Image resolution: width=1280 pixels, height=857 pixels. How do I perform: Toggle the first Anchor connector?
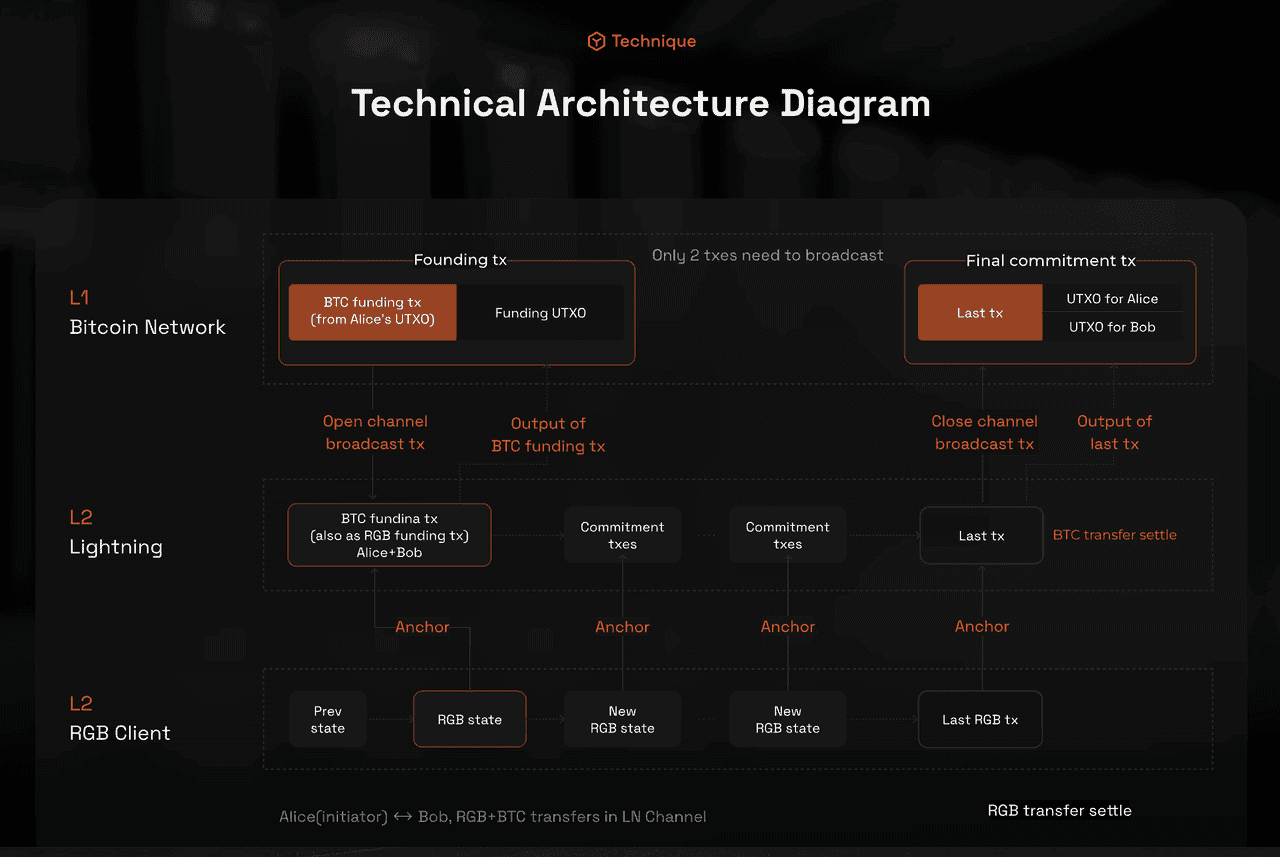tap(422, 627)
